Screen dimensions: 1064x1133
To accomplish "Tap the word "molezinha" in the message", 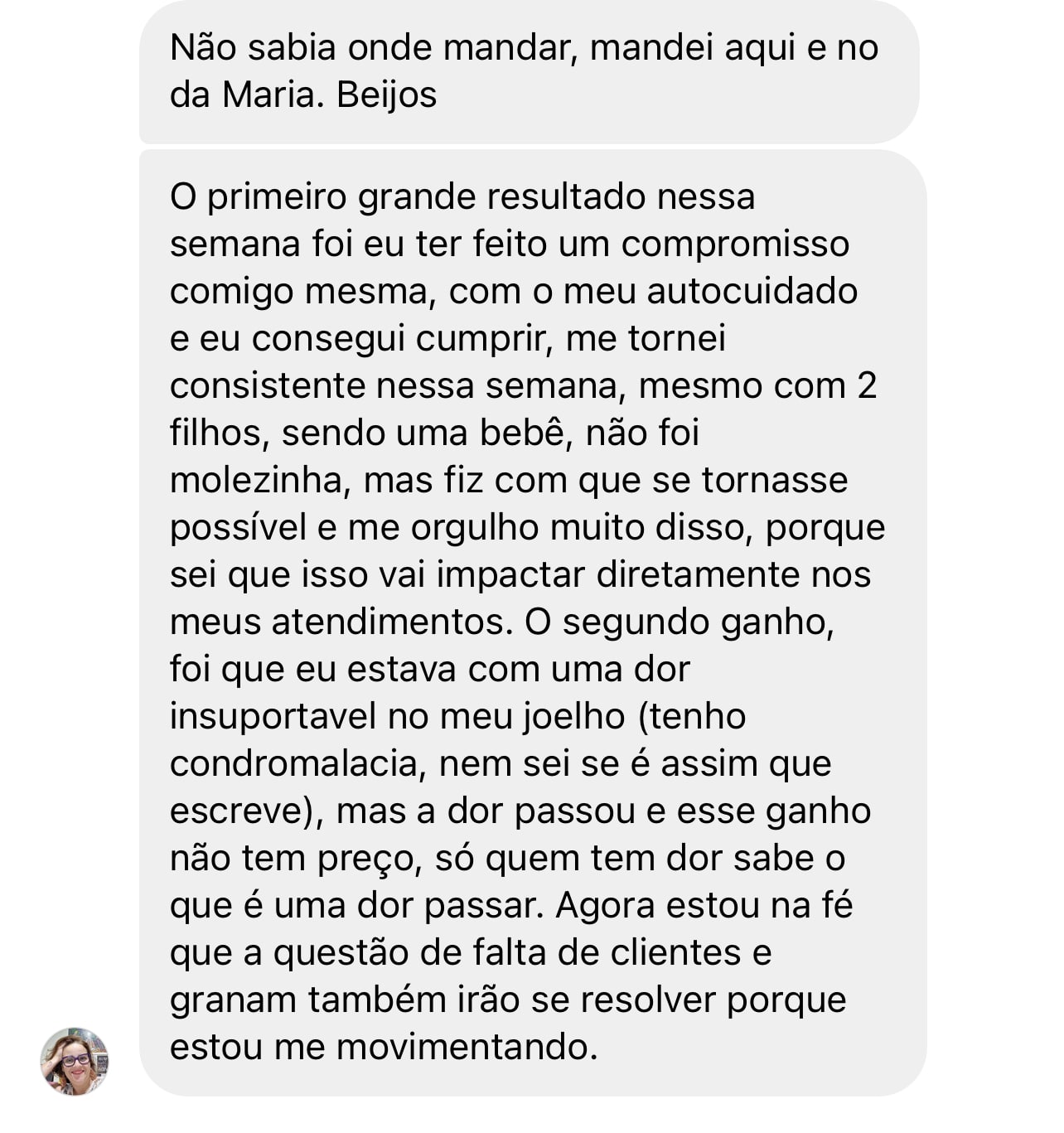I will pyautogui.click(x=256, y=481).
